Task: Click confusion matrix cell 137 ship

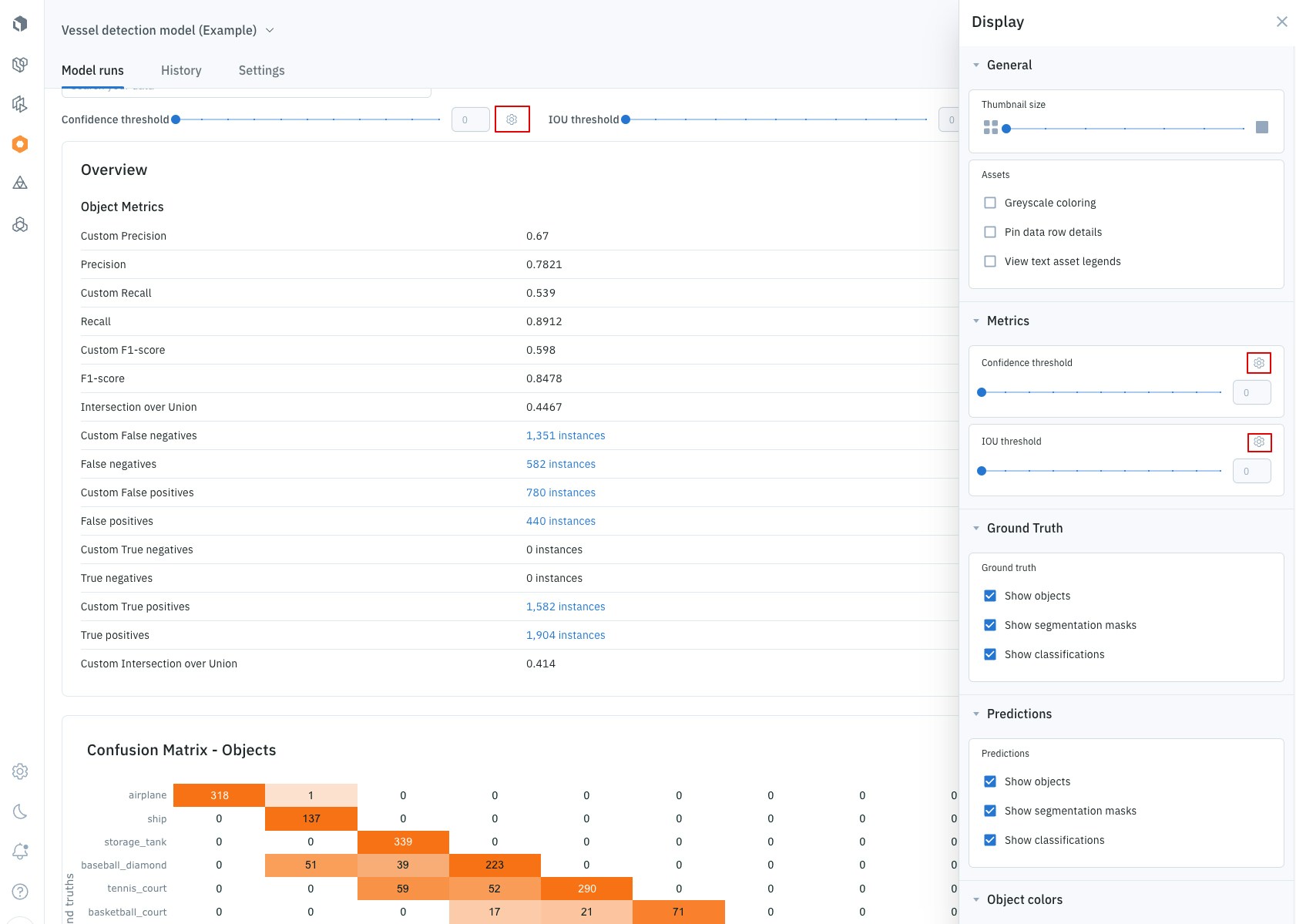Action: (311, 818)
